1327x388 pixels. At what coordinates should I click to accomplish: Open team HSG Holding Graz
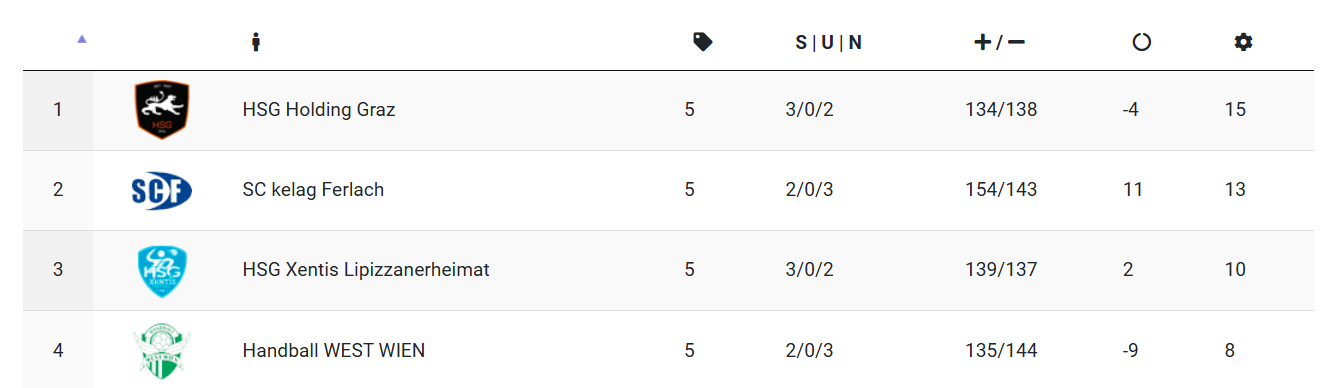[319, 110]
